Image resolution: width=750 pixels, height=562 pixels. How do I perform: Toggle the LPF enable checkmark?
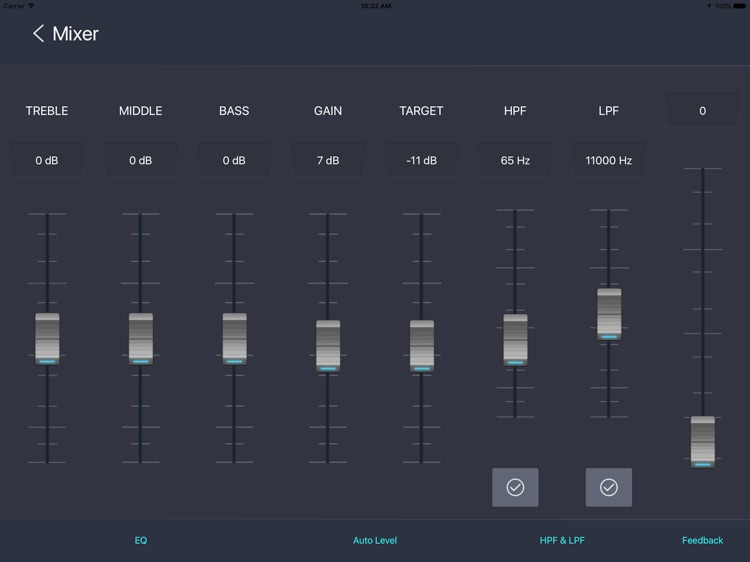coord(609,487)
